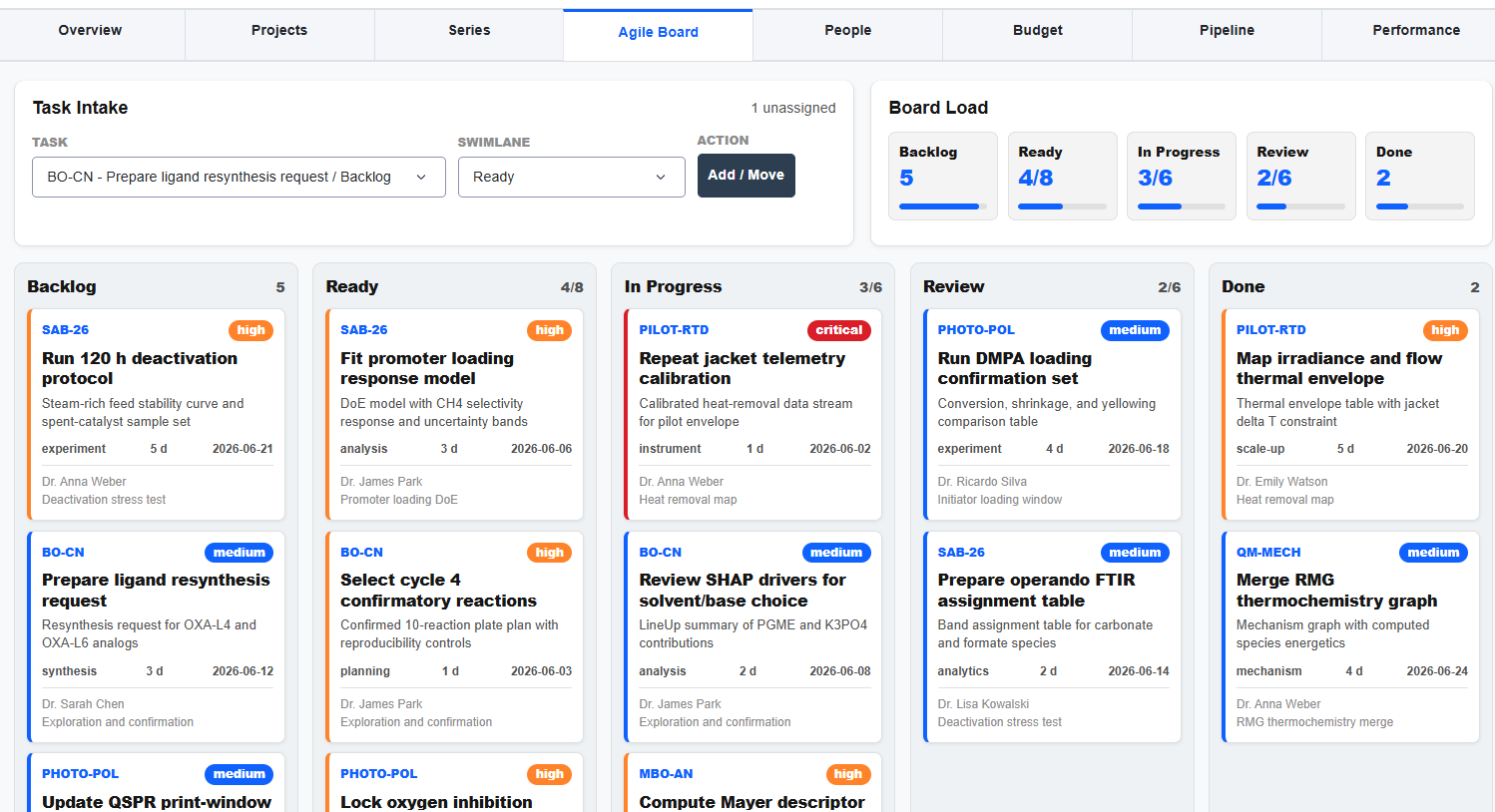This screenshot has height=812, width=1495.
Task: Open the People tab
Action: [848, 31]
